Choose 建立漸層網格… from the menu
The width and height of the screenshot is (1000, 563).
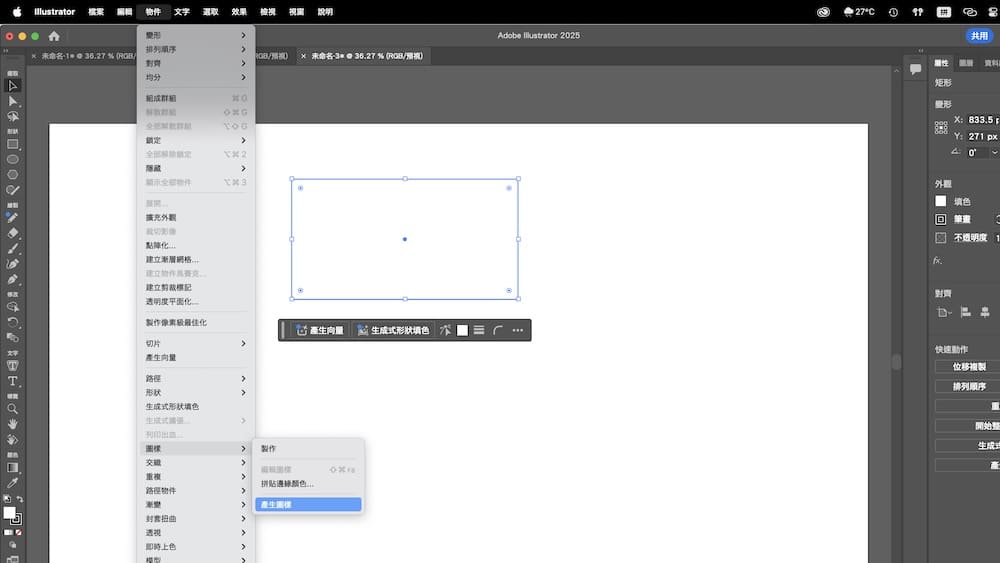coord(196,260)
